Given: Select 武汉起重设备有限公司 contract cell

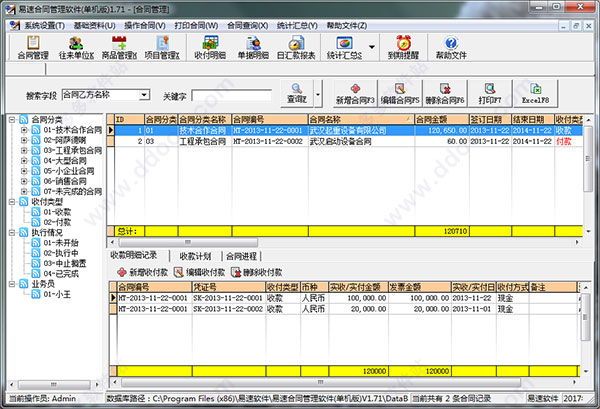Looking at the screenshot, I should (361, 130).
